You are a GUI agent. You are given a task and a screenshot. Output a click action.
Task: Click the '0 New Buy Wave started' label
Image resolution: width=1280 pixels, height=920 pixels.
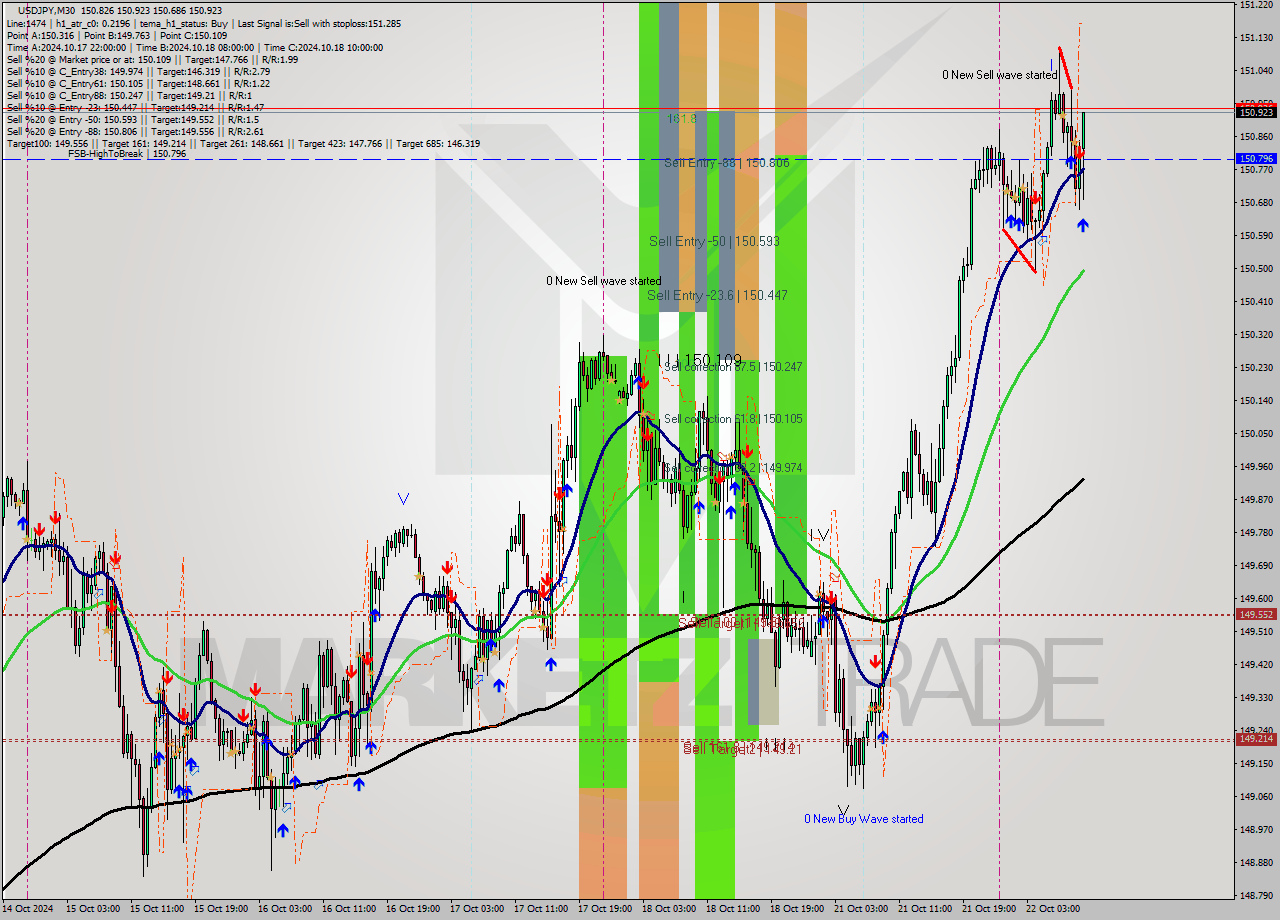click(x=864, y=819)
